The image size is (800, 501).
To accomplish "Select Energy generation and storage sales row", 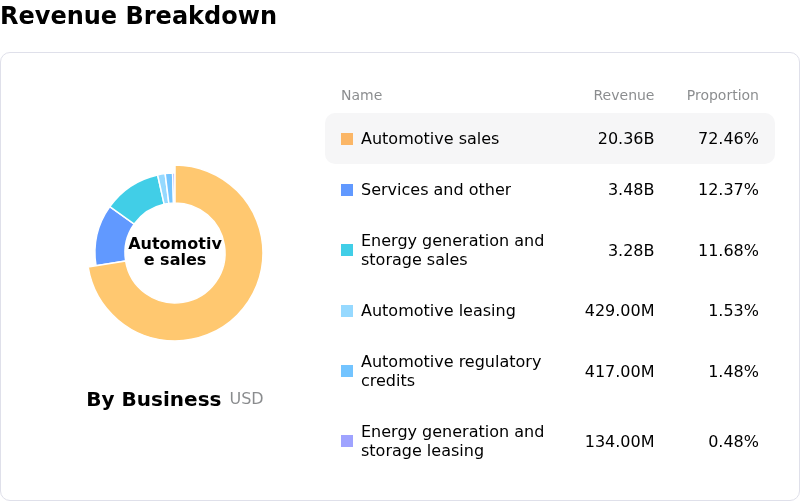I will 452,250.
